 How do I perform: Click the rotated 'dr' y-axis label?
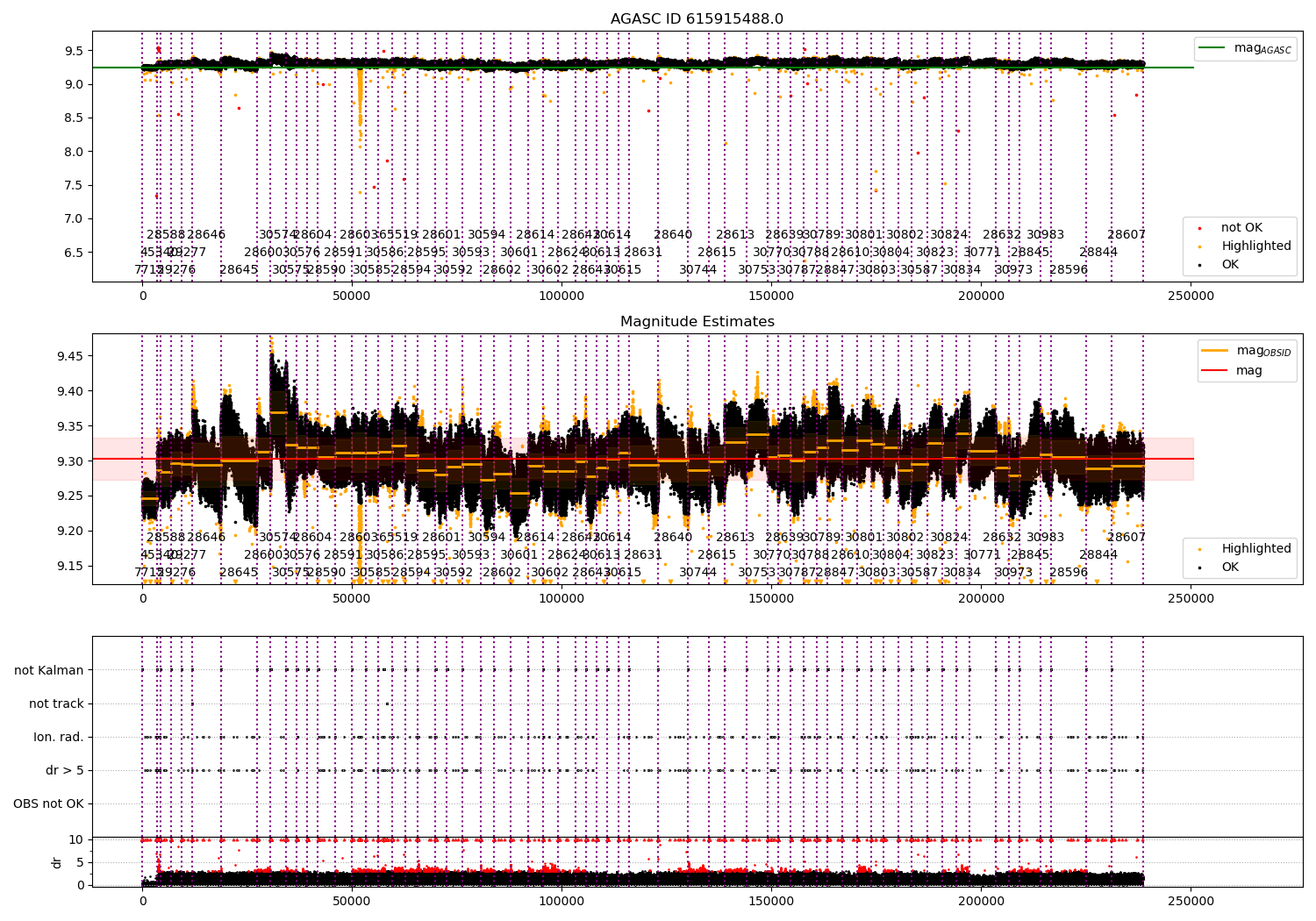click(x=57, y=862)
